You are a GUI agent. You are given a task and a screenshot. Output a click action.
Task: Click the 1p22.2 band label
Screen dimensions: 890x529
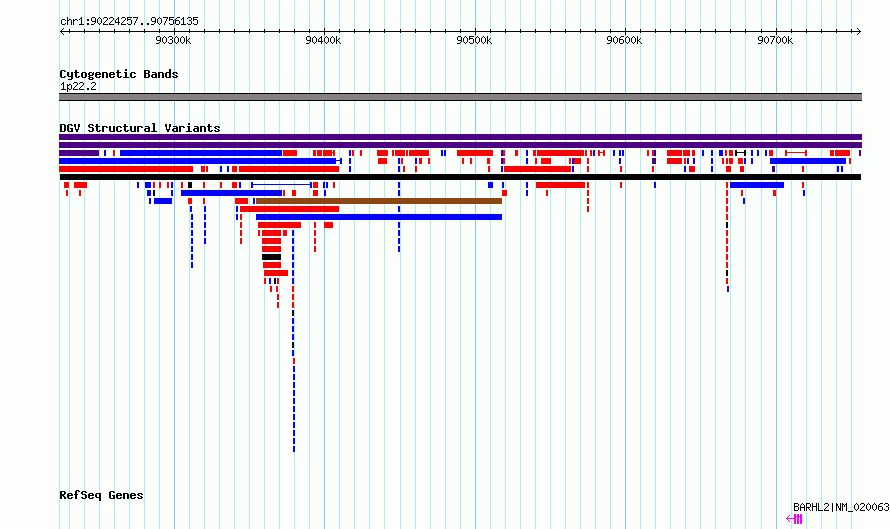pos(78,86)
